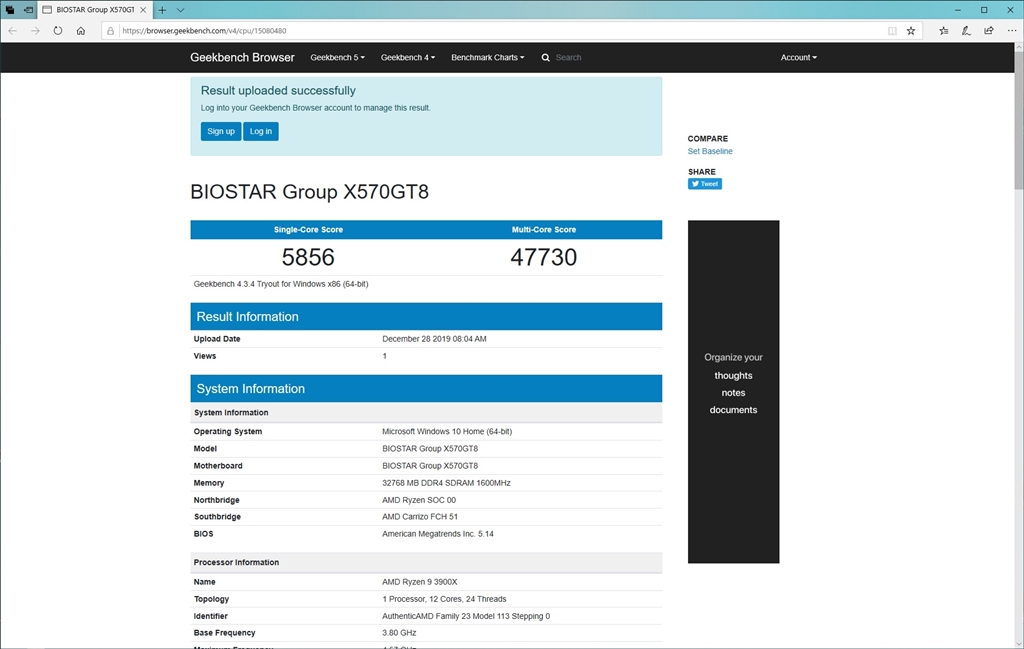This screenshot has height=649, width=1024.
Task: Open reading view icon in address bar
Action: 892,31
